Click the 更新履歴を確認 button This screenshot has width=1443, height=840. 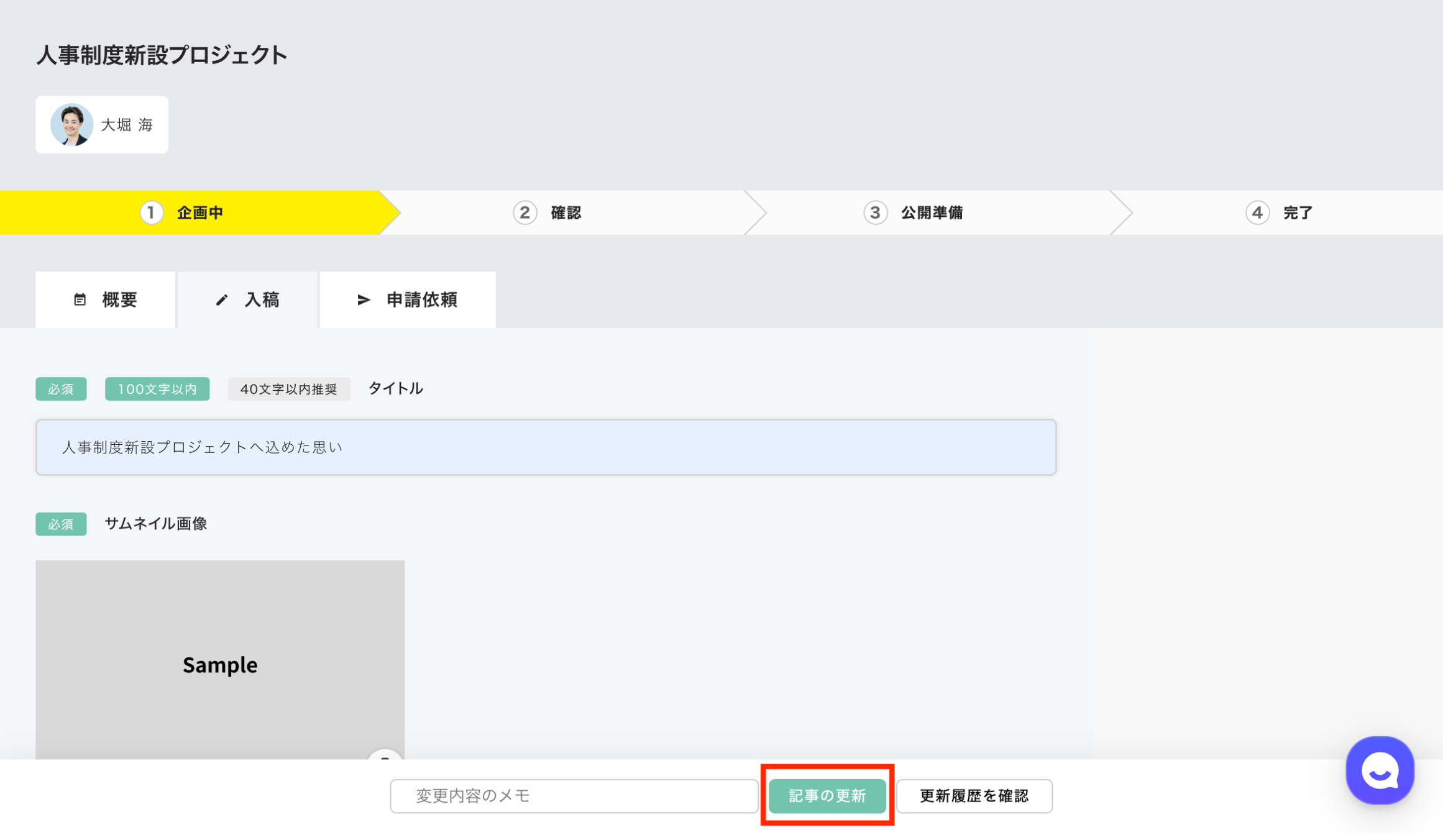[x=974, y=796]
